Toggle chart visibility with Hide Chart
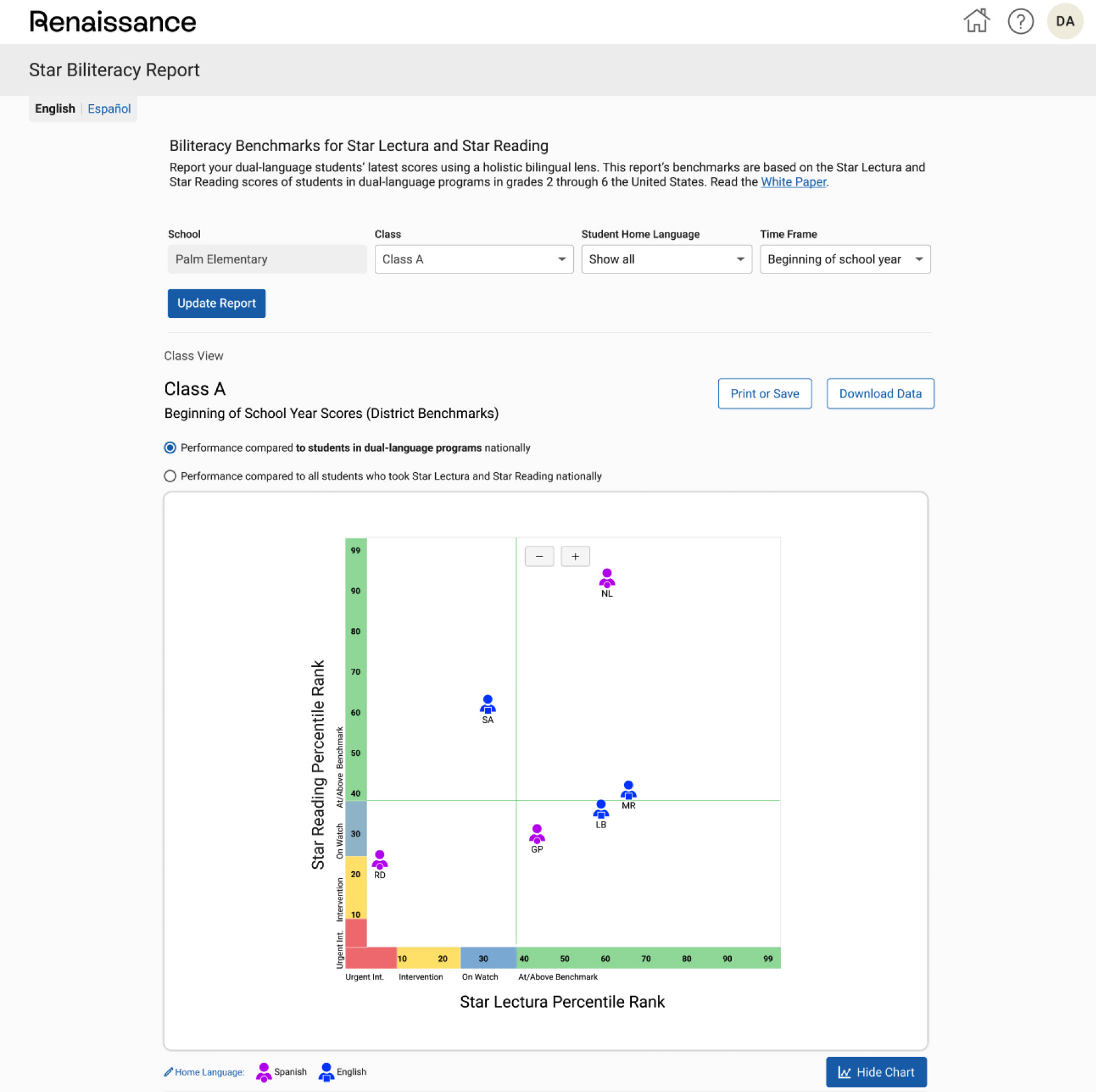The width and height of the screenshot is (1096, 1092). coord(876,1072)
